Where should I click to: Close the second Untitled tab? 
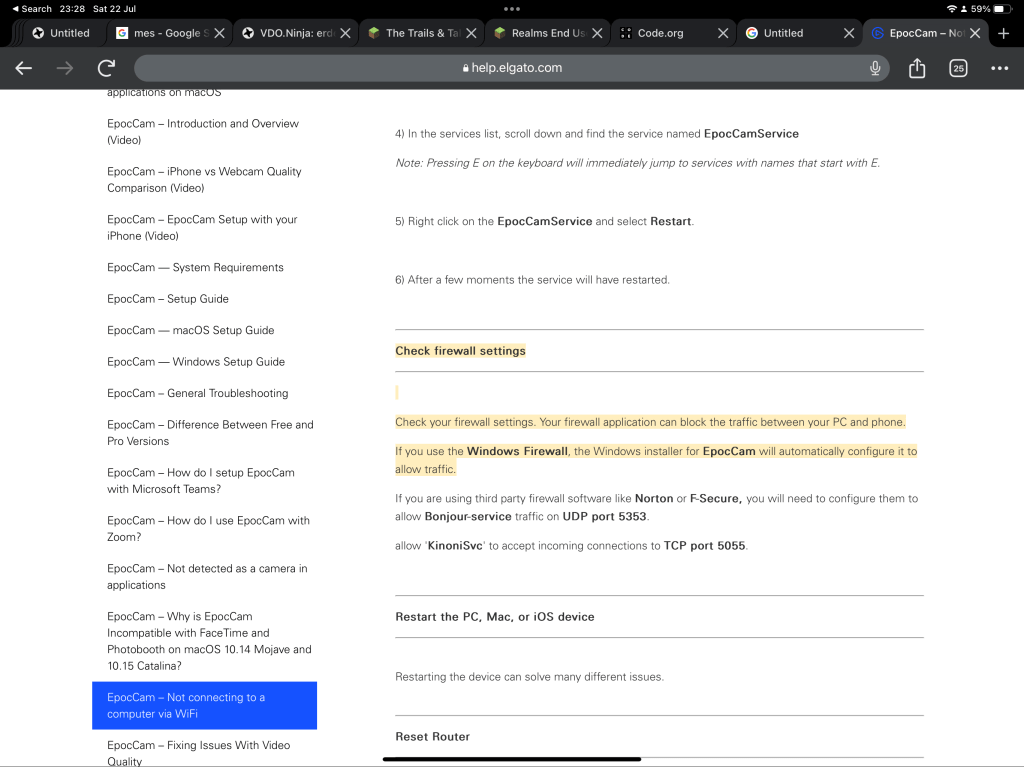(849, 33)
